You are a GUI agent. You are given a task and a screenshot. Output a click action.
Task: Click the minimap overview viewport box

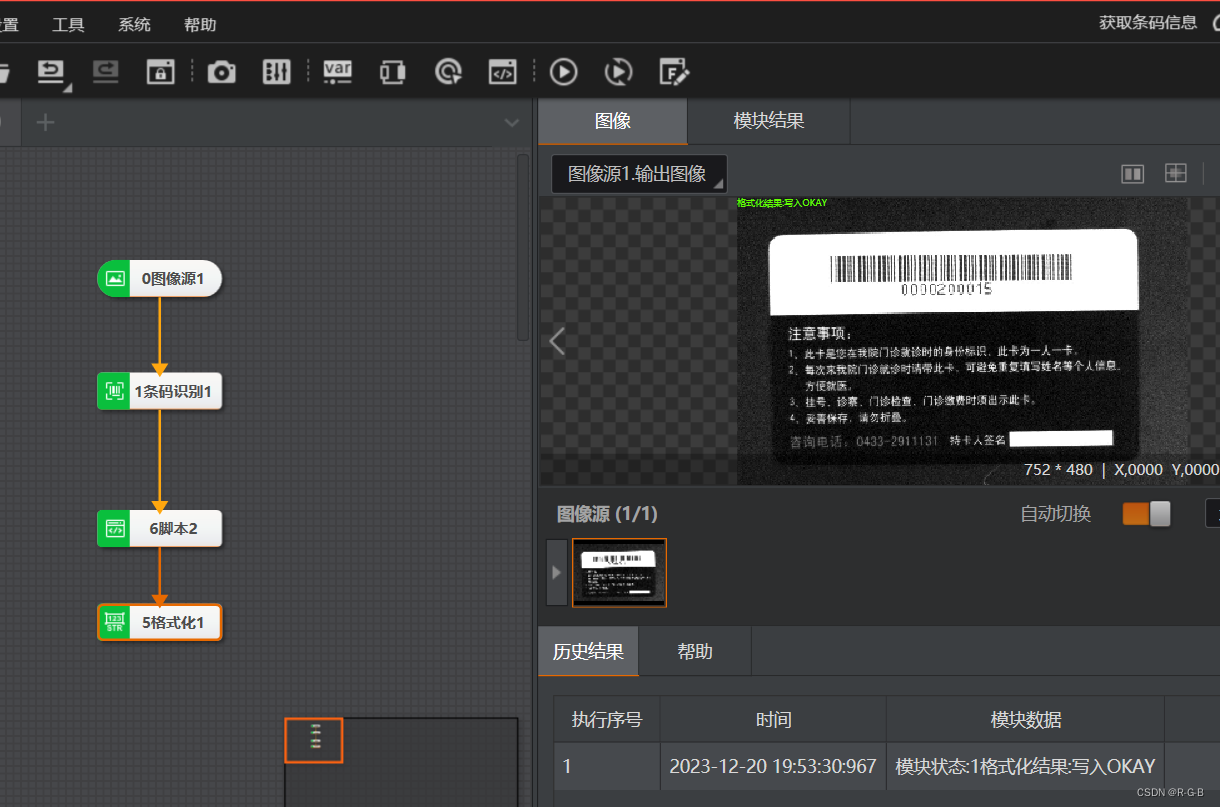(x=314, y=740)
